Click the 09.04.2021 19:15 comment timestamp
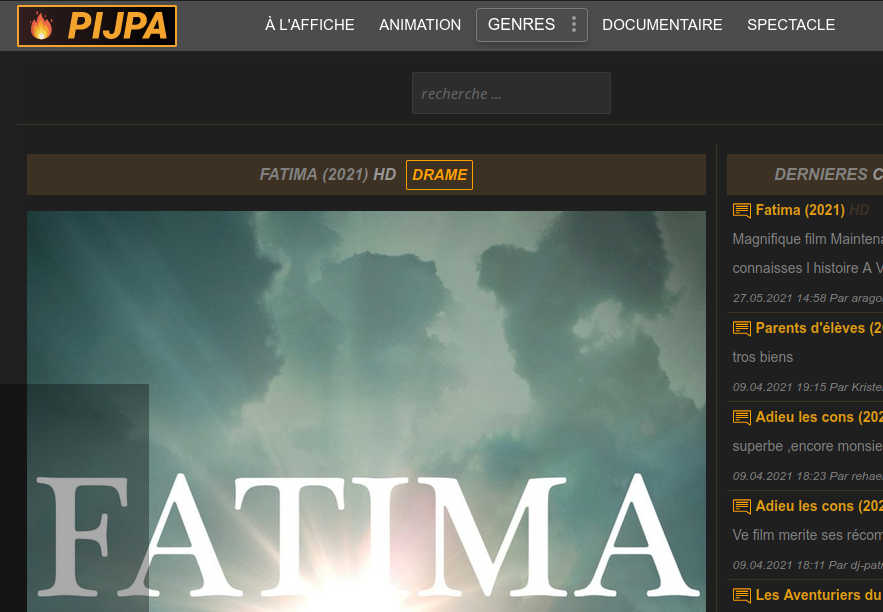Image resolution: width=883 pixels, height=612 pixels. 779,387
